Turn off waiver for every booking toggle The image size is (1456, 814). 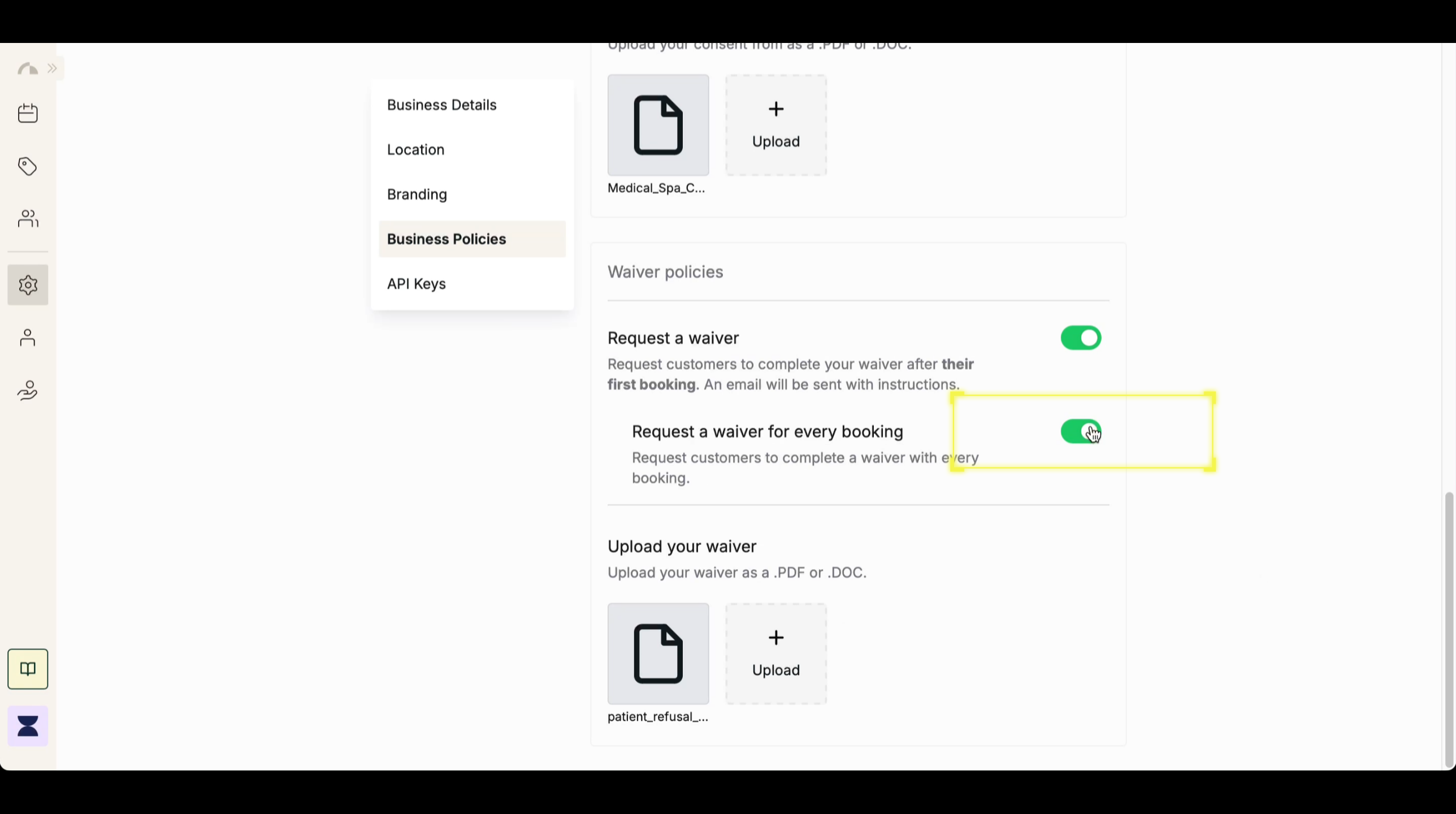(1081, 432)
